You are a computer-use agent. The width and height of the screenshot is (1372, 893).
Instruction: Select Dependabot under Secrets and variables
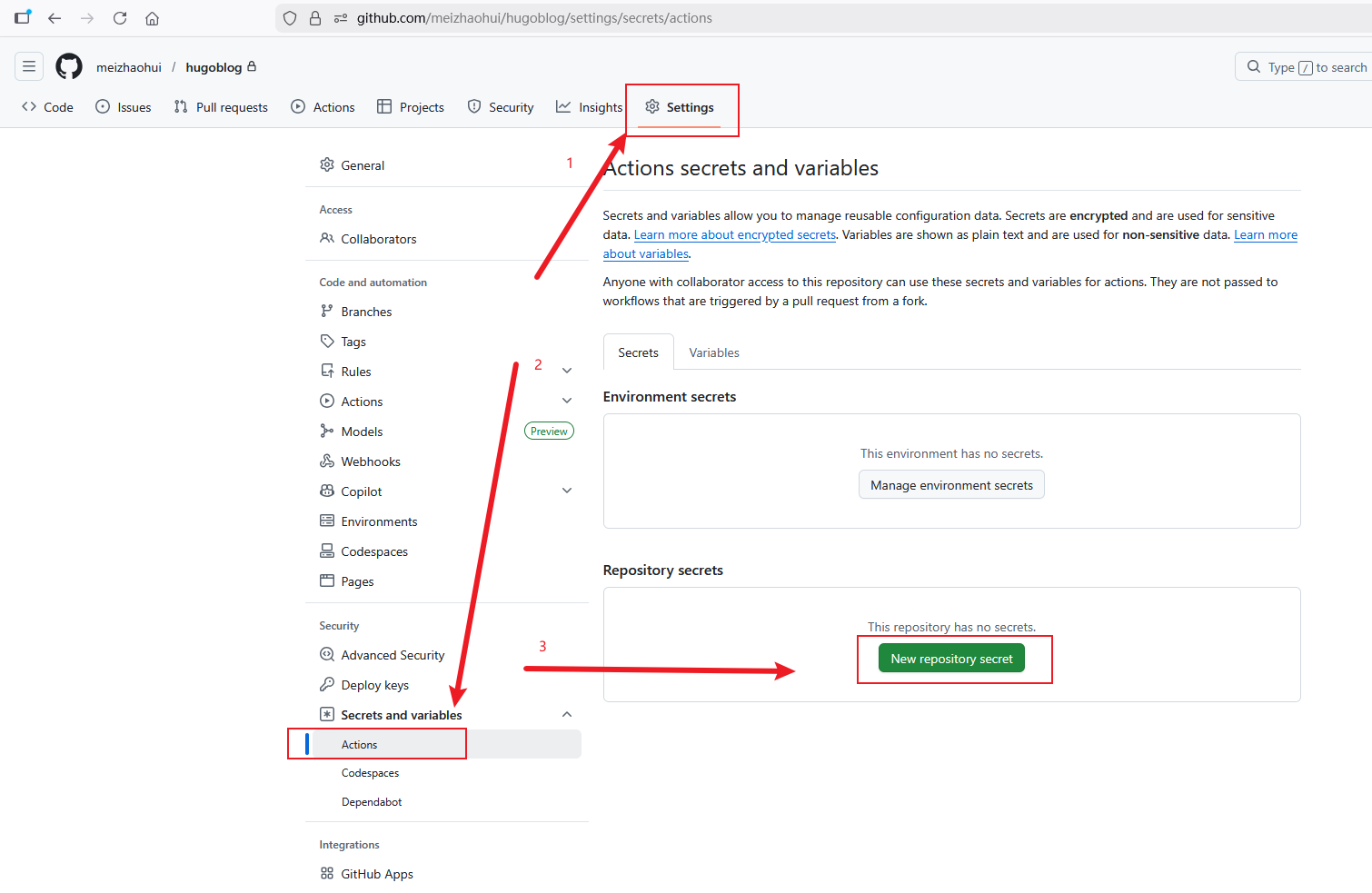click(x=372, y=802)
